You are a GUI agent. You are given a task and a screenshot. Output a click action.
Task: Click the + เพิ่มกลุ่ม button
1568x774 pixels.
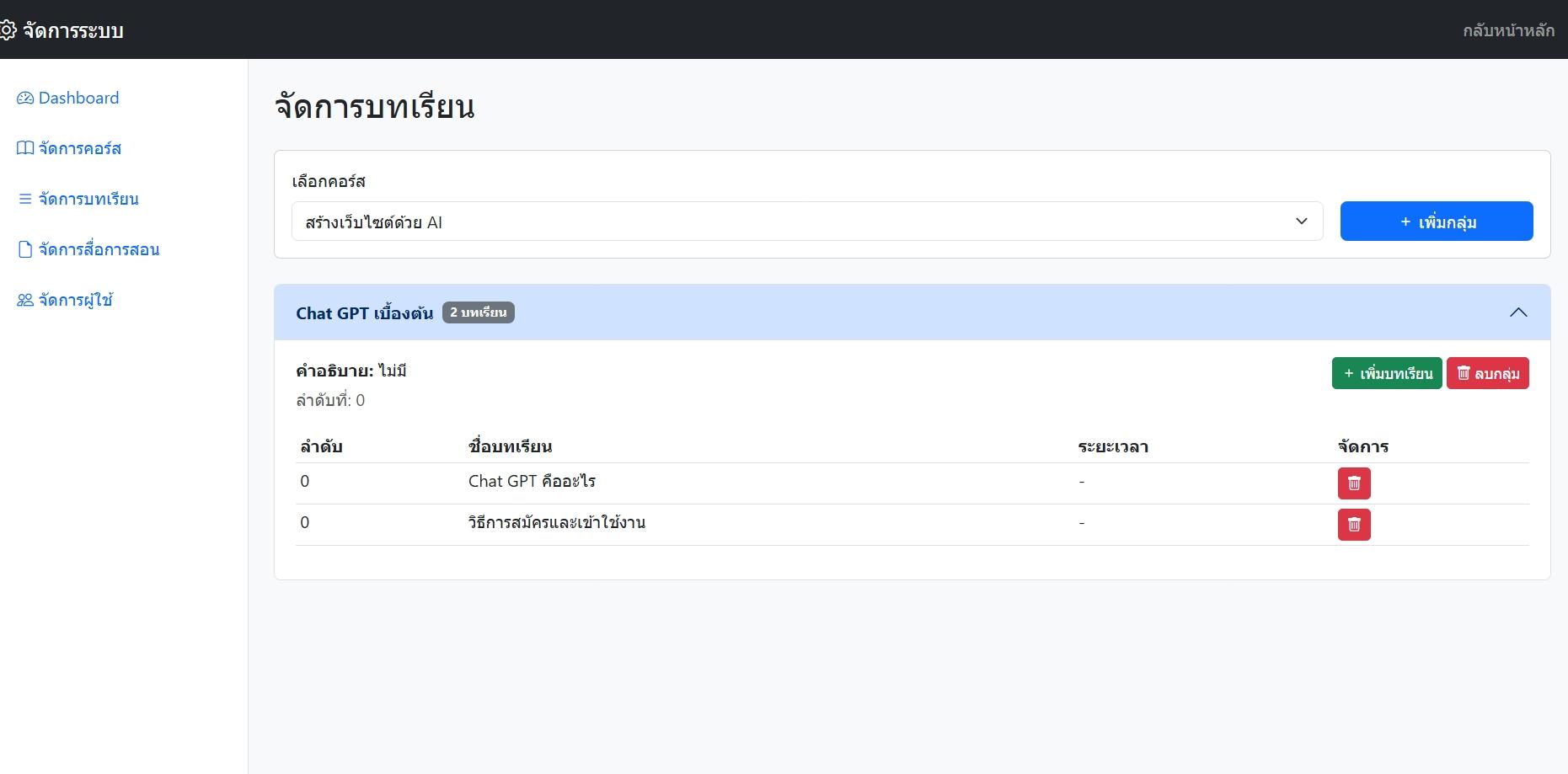click(1437, 221)
